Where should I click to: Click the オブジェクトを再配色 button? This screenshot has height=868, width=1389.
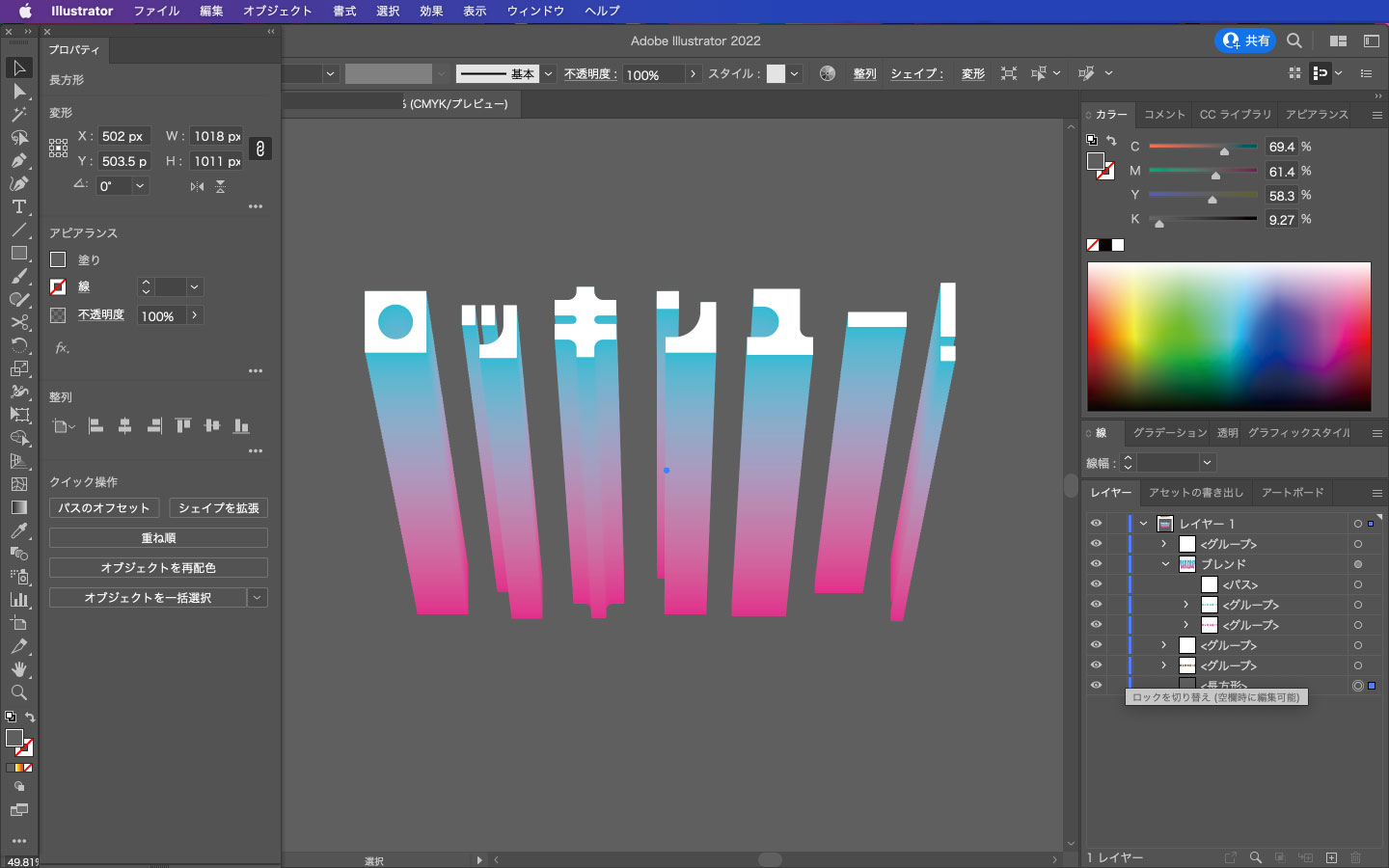(x=157, y=567)
